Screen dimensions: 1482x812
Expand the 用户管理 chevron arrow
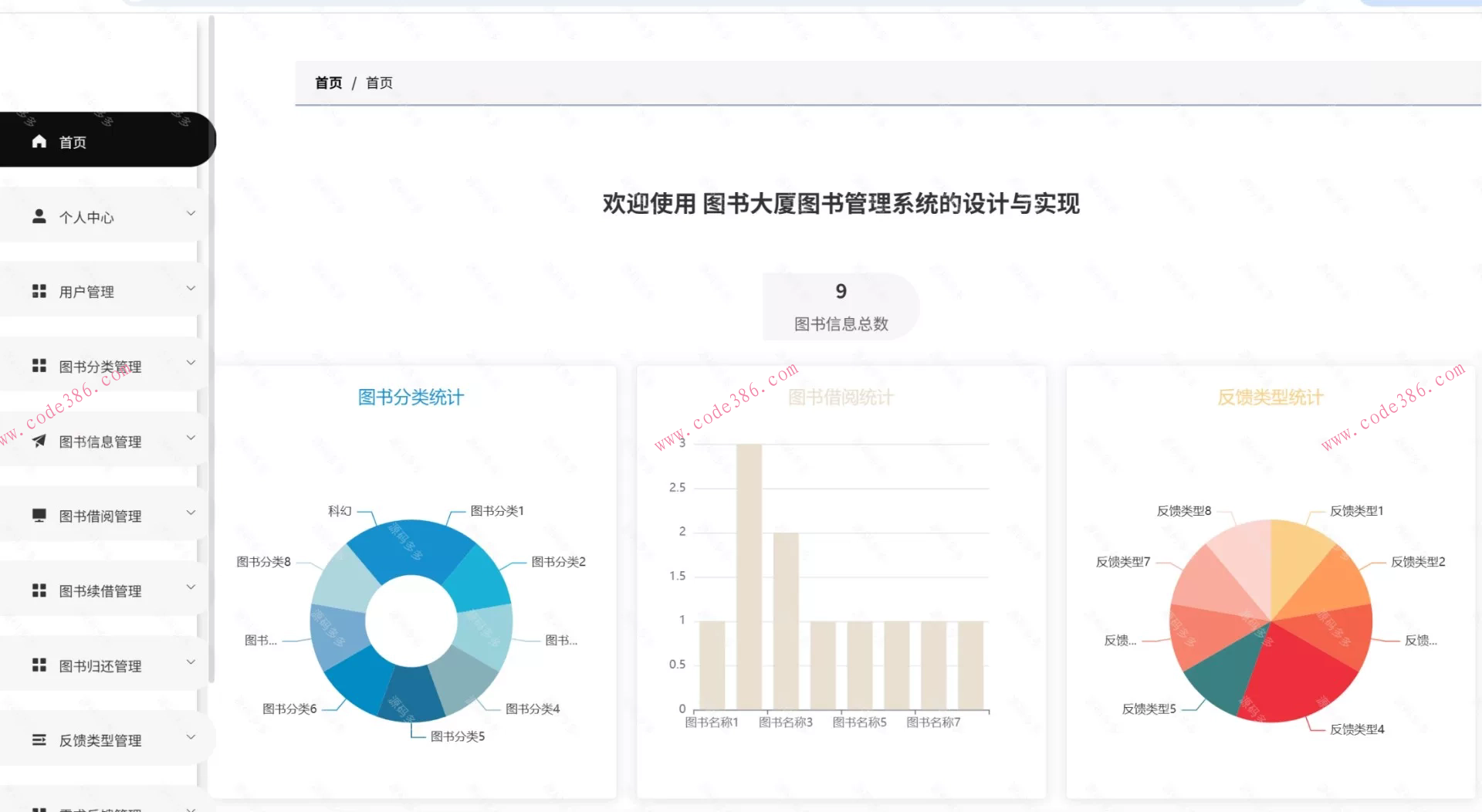point(191,289)
